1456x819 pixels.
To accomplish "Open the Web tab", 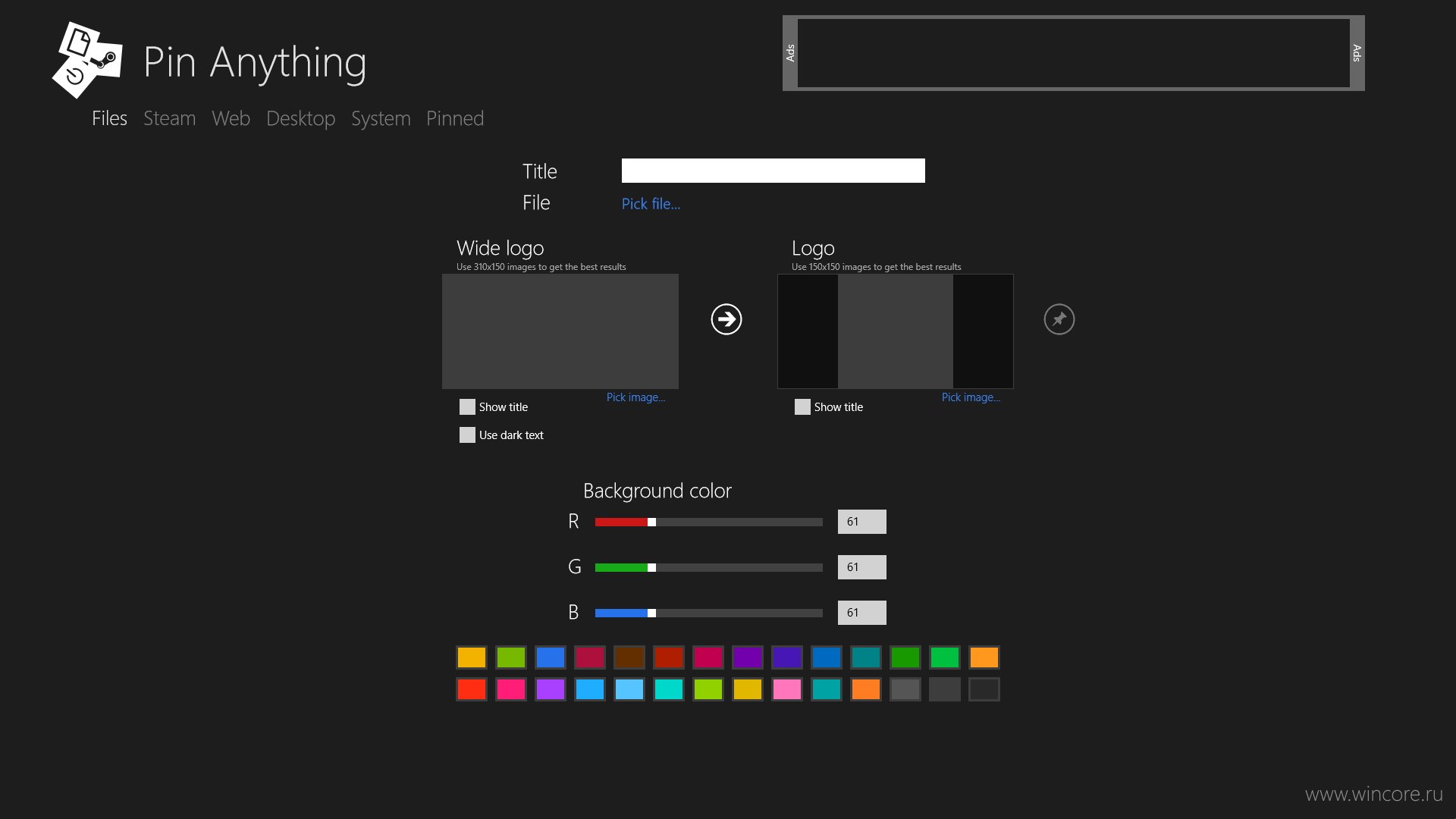I will [x=231, y=118].
